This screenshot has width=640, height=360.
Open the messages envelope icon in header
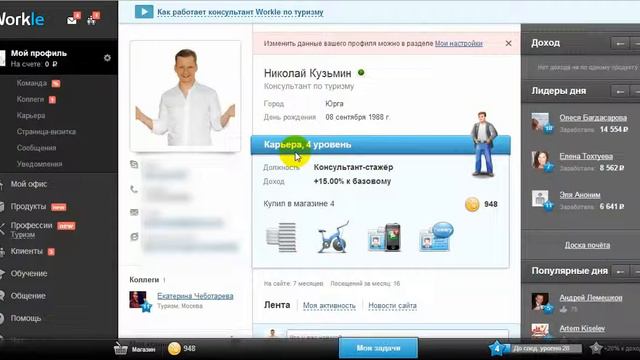[73, 19]
